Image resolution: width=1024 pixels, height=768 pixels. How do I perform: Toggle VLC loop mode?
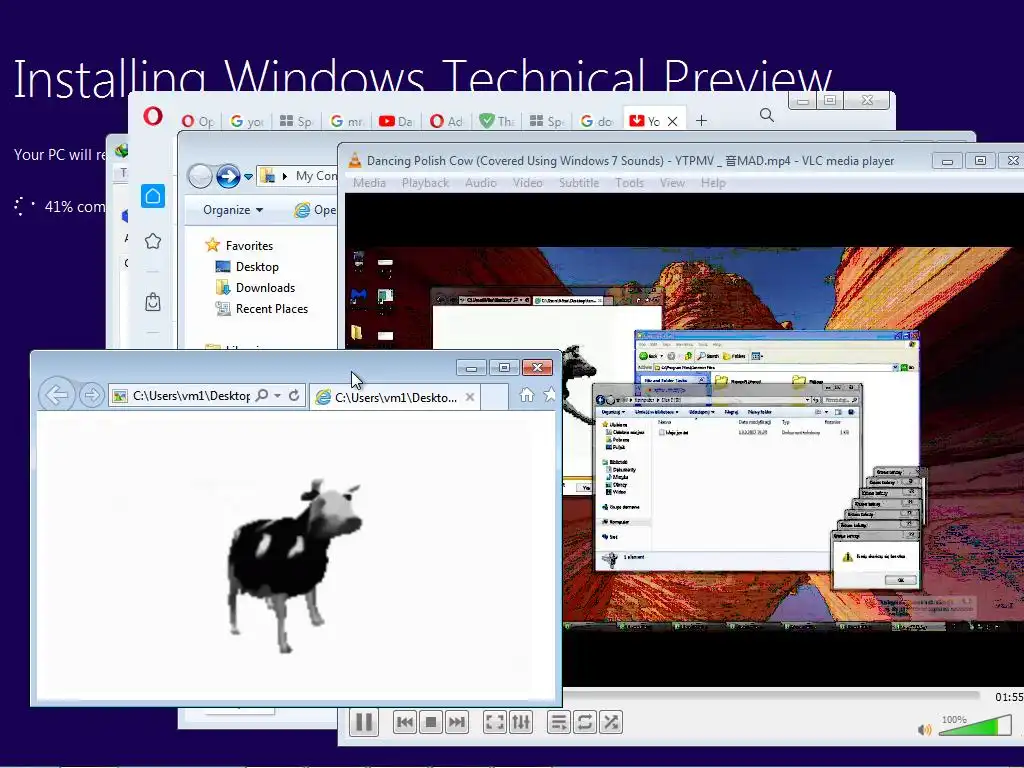point(584,722)
